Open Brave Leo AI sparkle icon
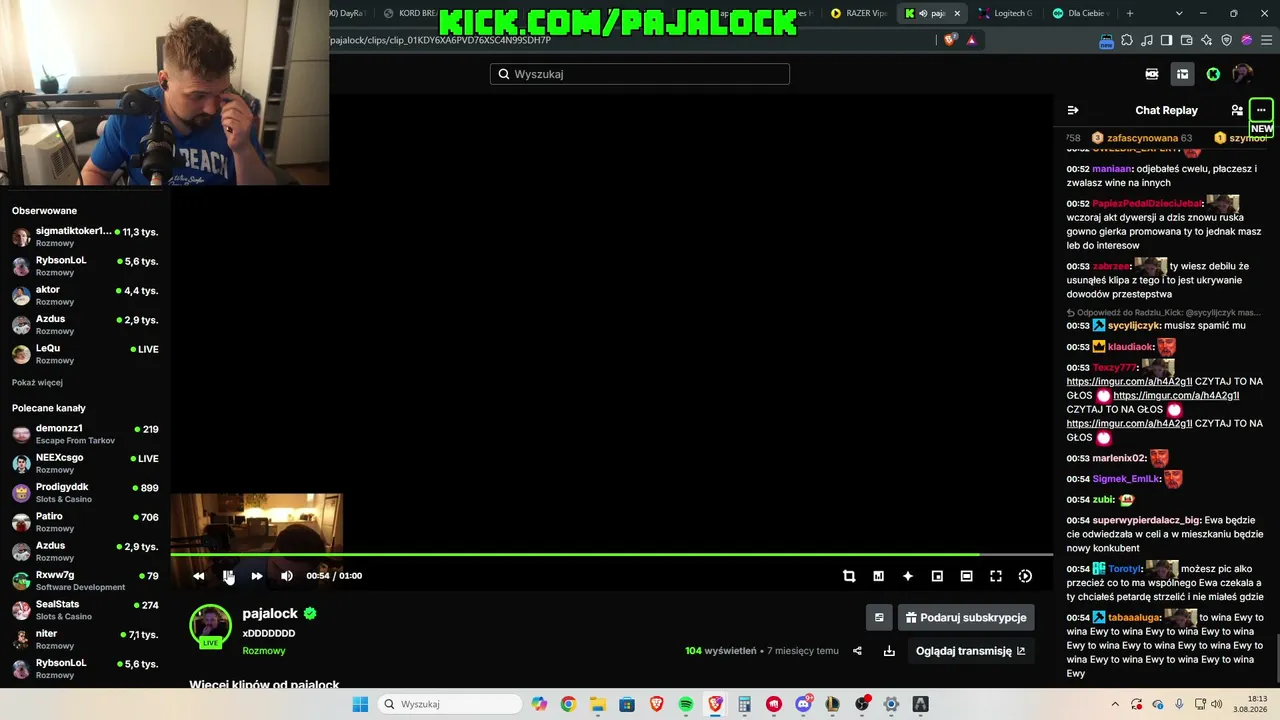Image resolution: width=1280 pixels, height=720 pixels. (1207, 41)
